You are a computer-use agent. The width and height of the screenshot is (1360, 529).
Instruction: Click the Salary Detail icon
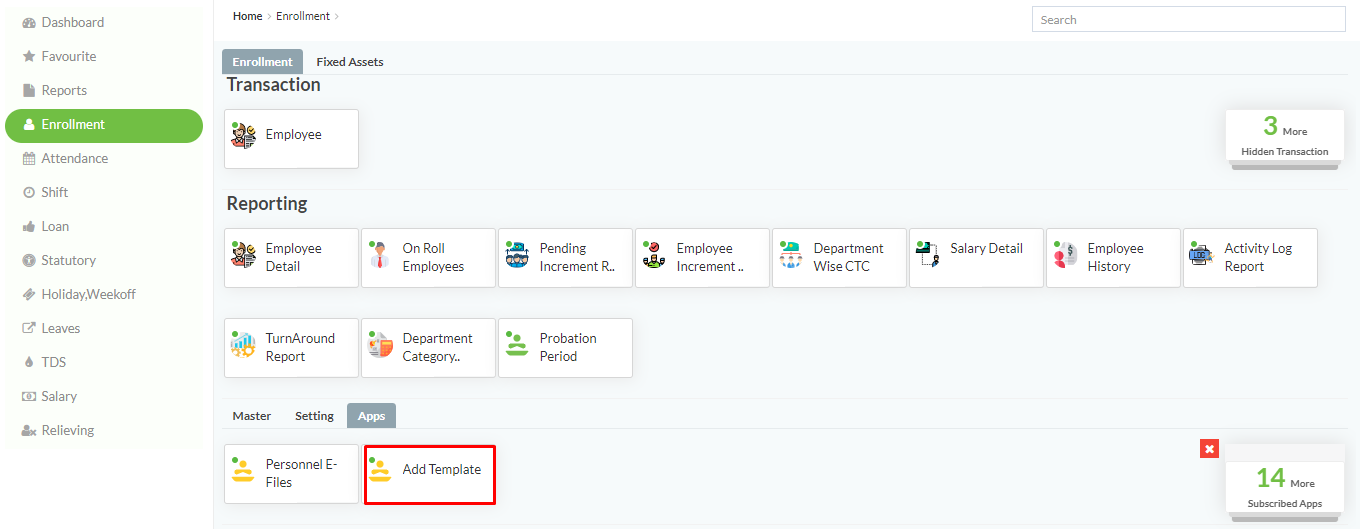(928, 255)
